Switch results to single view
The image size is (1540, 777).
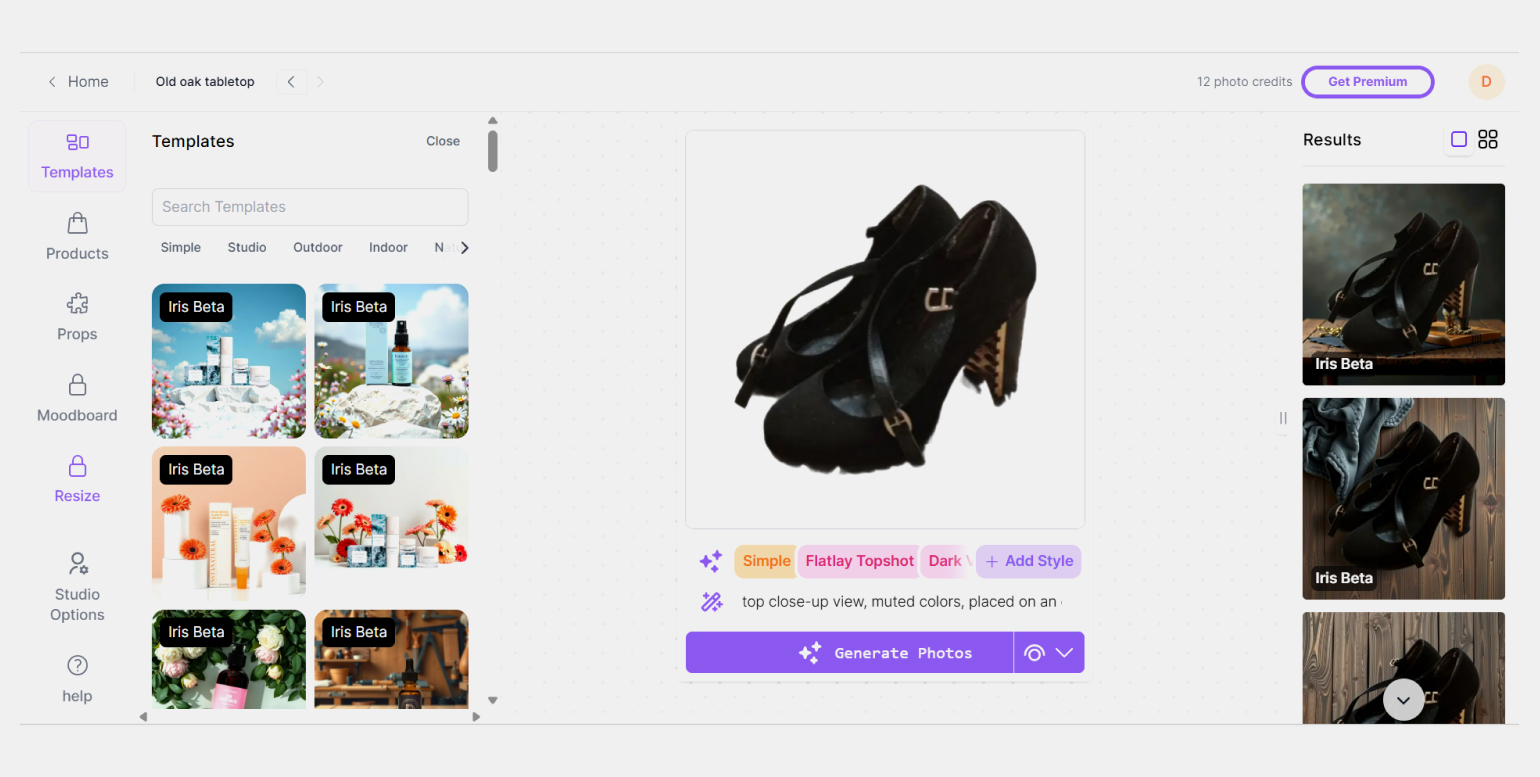pos(1458,140)
